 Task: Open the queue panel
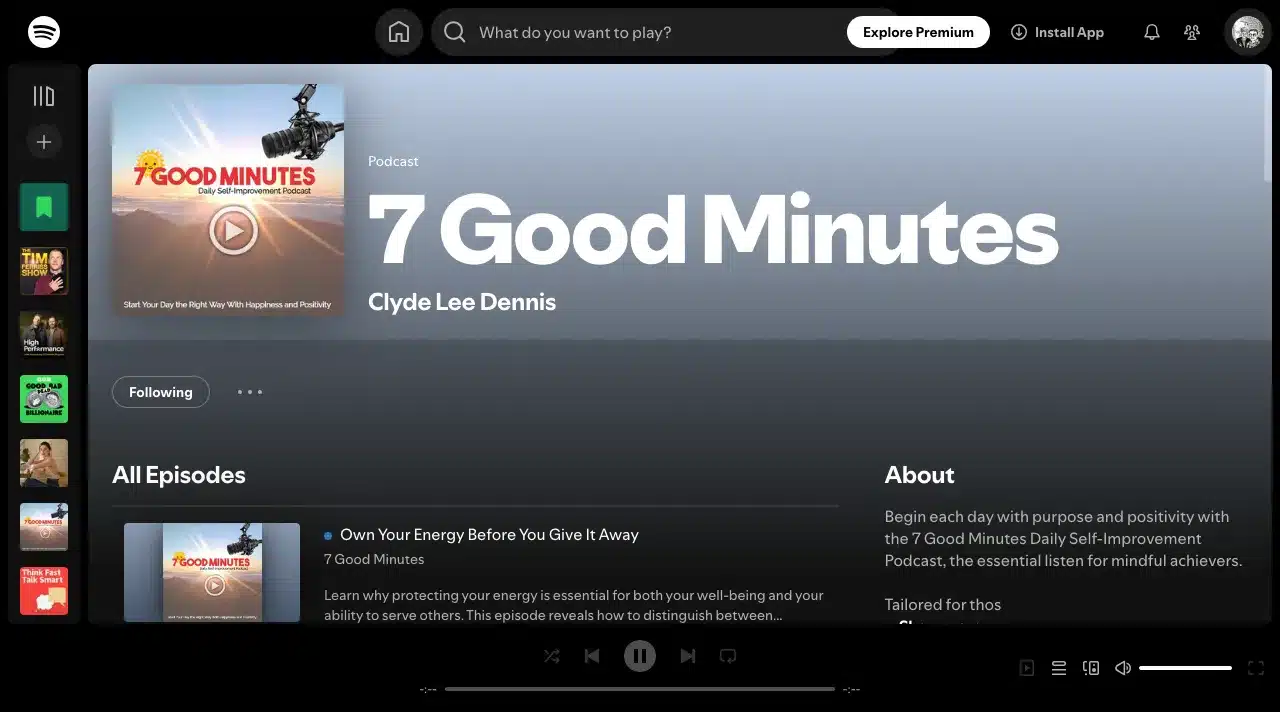click(1059, 667)
